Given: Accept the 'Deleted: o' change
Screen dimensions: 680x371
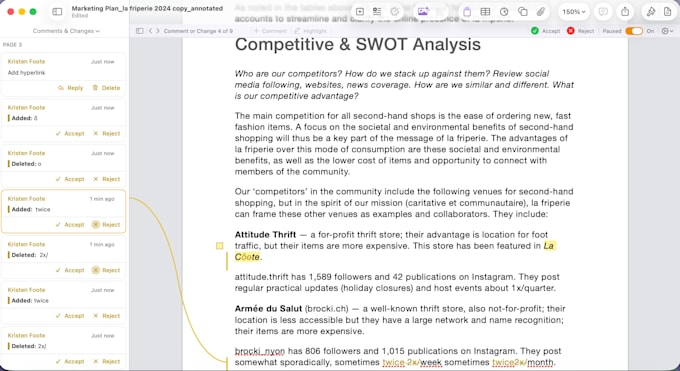Looking at the screenshot, I should click(x=70, y=179).
